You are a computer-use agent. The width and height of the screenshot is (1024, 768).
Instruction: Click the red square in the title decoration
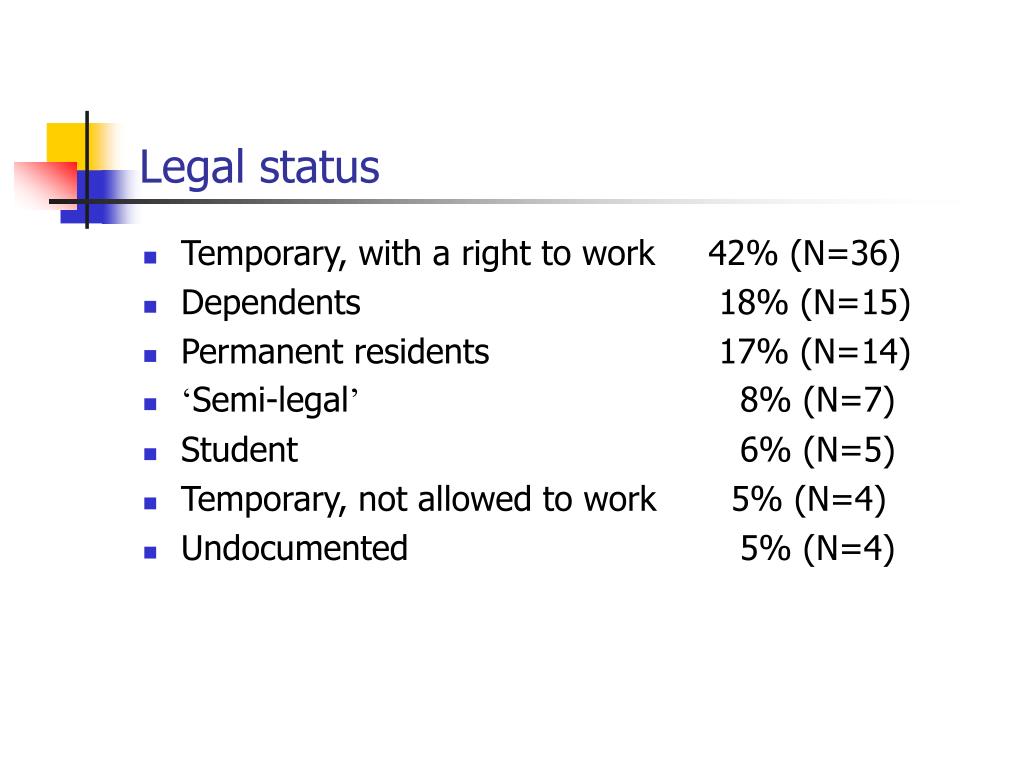pyautogui.click(x=46, y=185)
